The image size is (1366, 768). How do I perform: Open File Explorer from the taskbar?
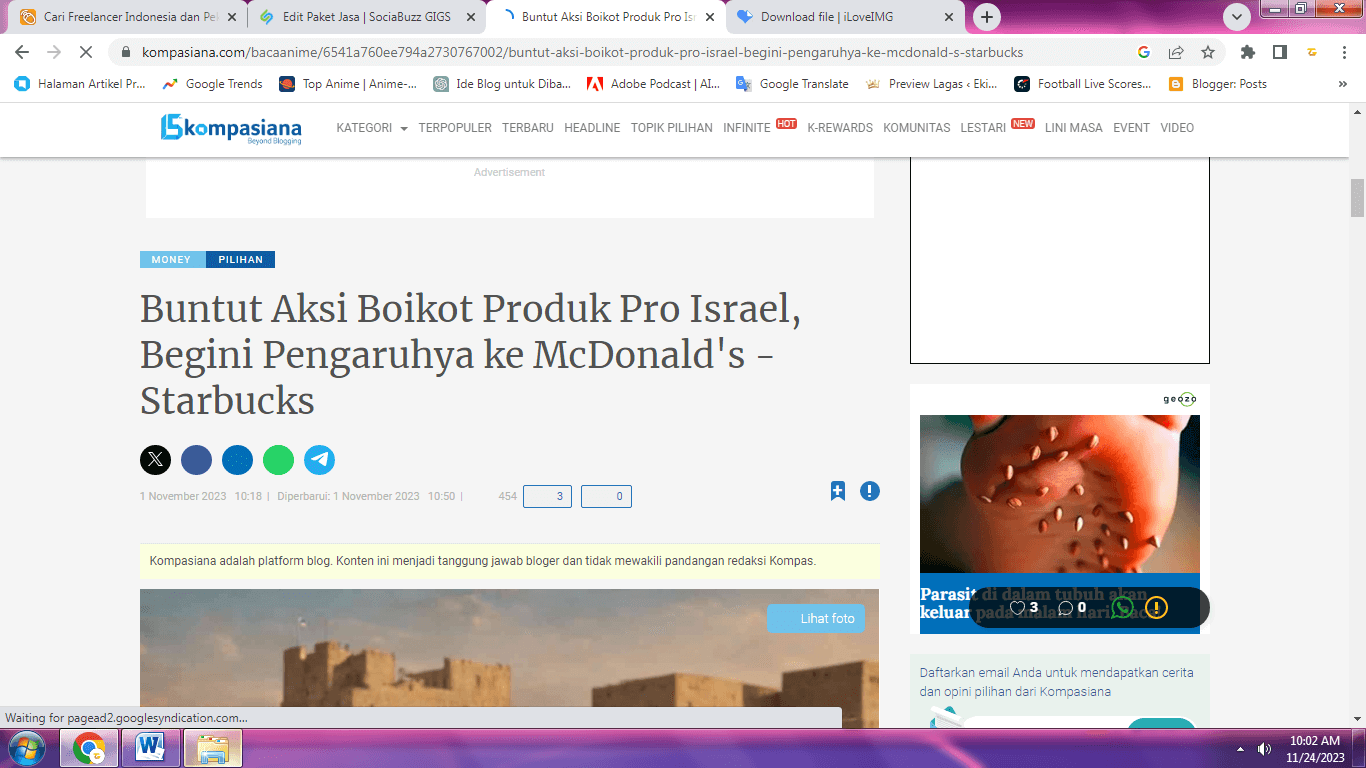tap(212, 748)
